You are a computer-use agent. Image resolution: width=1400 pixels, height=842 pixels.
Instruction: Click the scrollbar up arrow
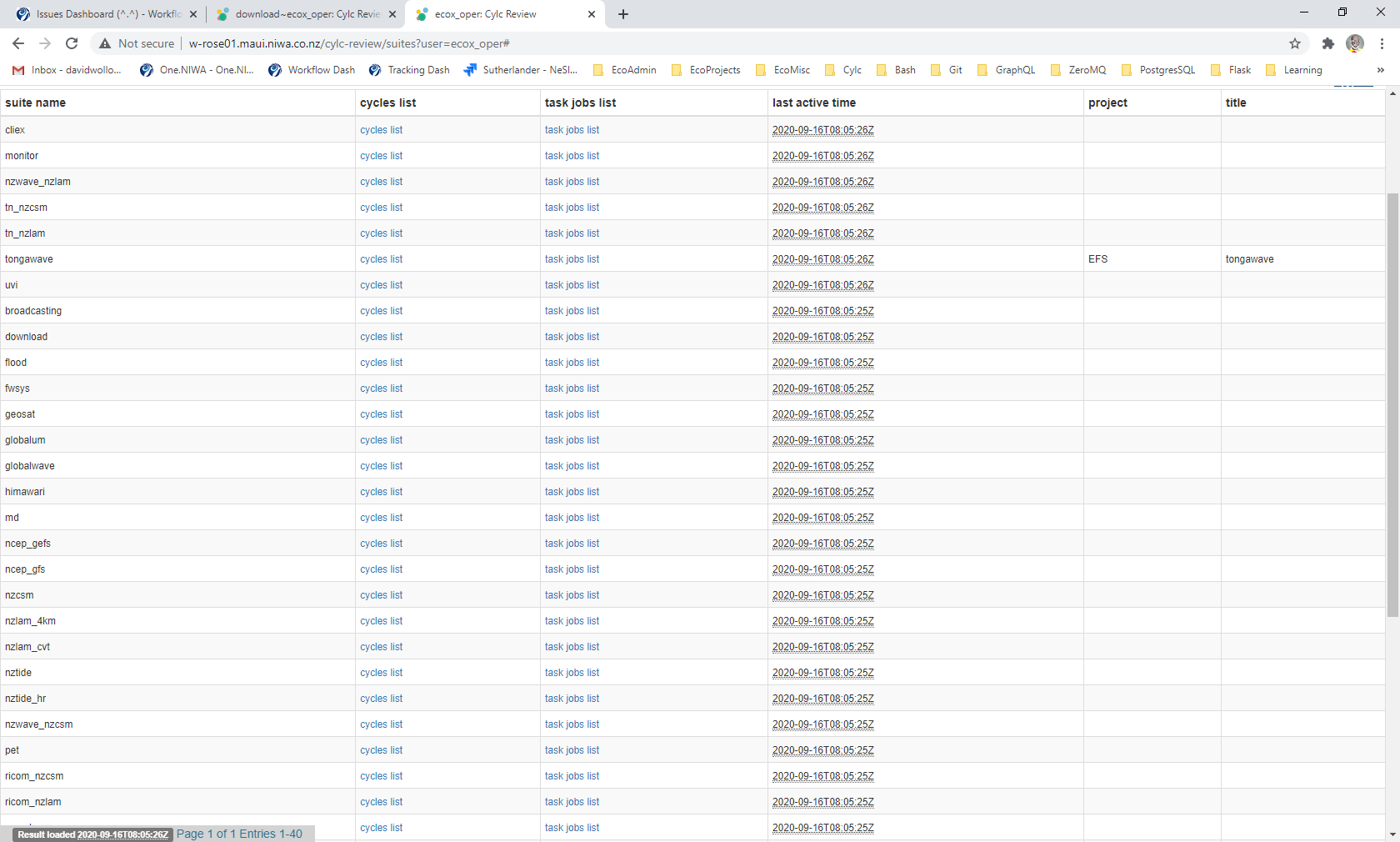click(x=1392, y=93)
